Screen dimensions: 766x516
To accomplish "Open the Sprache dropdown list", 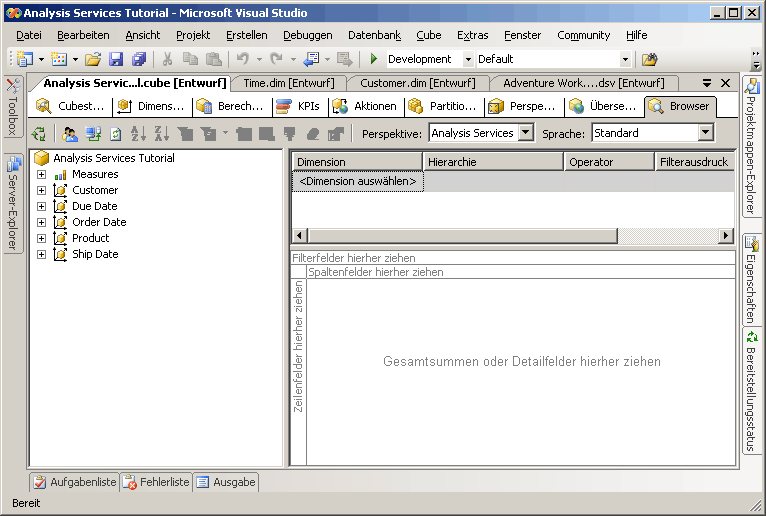I will [x=706, y=133].
